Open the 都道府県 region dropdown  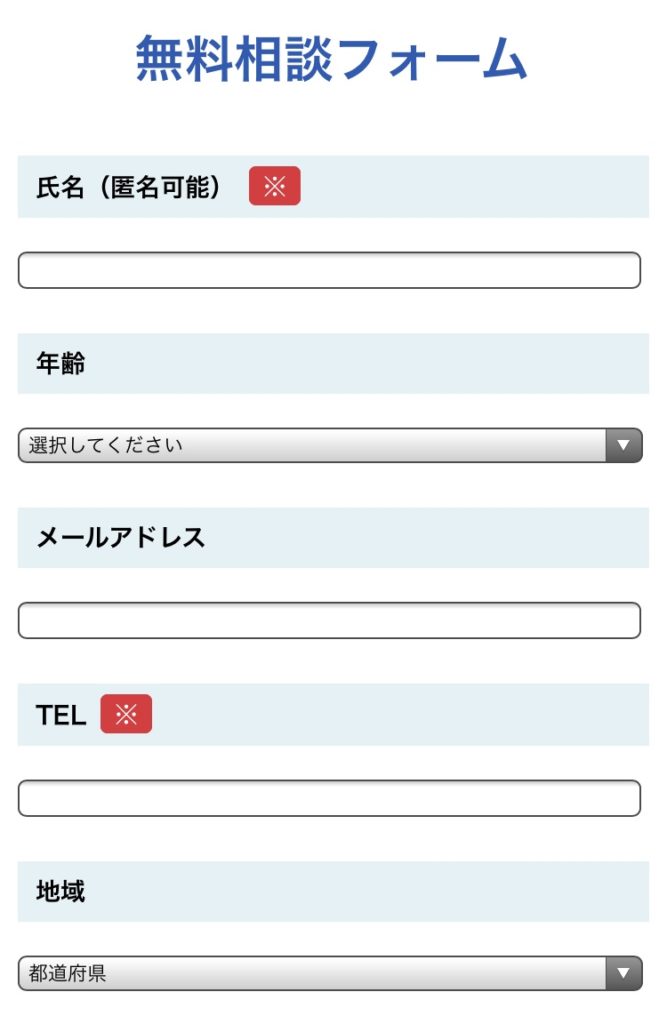coord(330,973)
